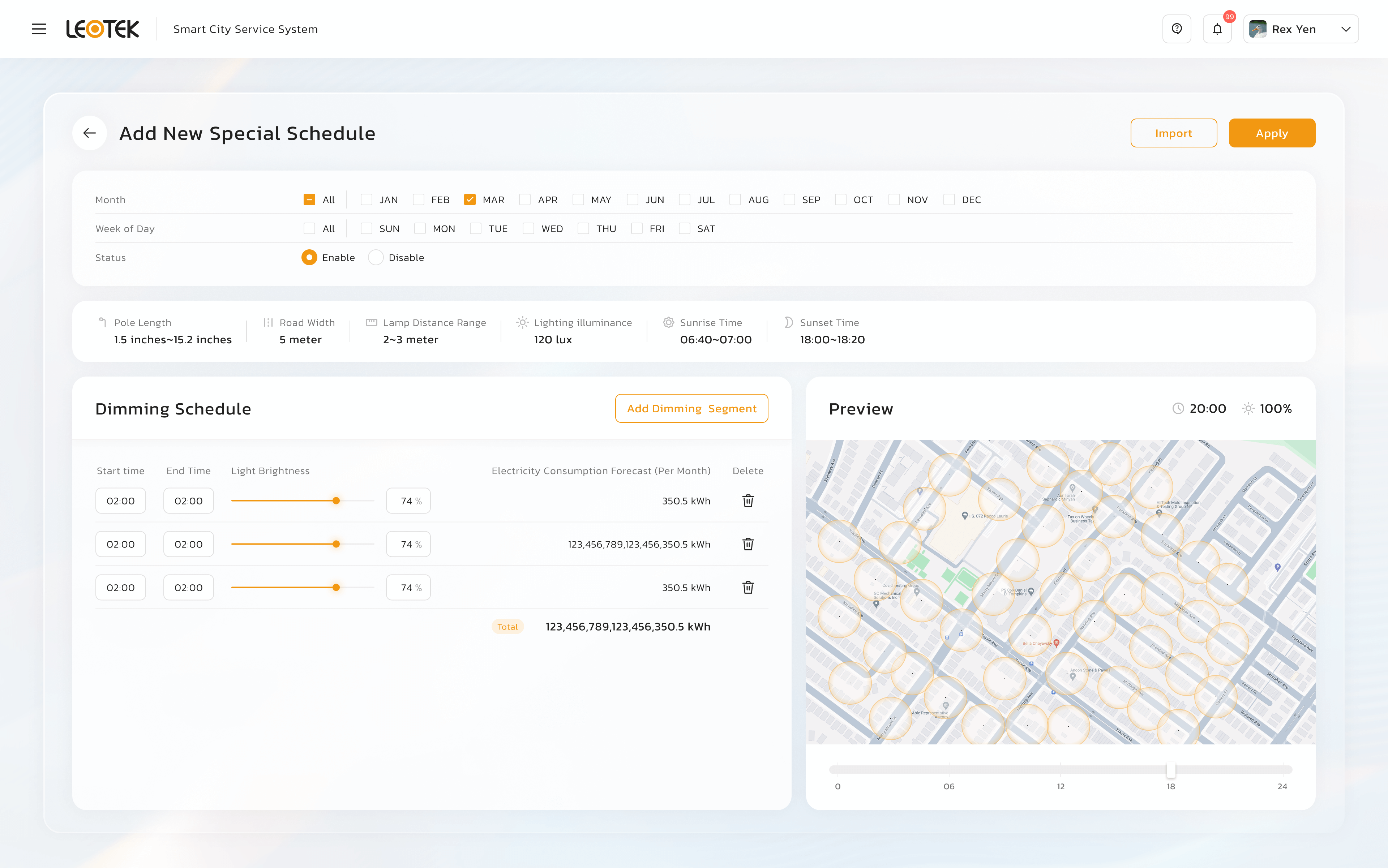Viewport: 1388px width, 868px height.
Task: Click the Pole Length icon
Action: (x=102, y=322)
